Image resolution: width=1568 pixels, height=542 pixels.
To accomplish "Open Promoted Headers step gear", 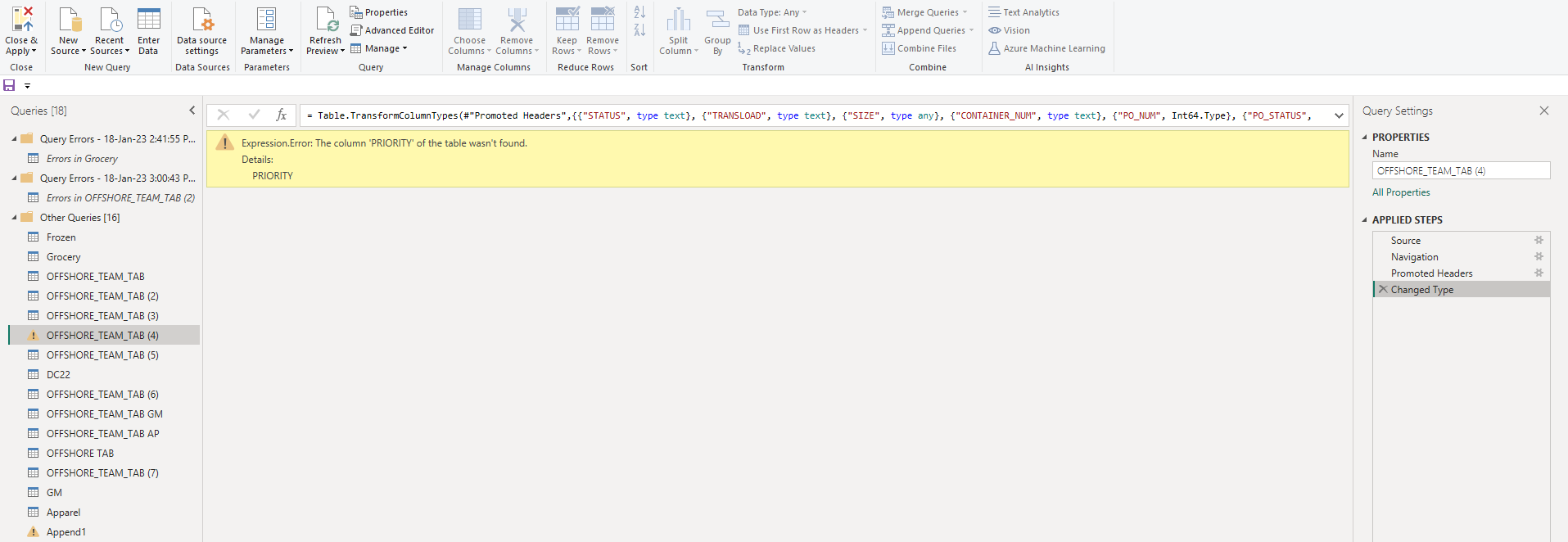I will point(1539,273).
